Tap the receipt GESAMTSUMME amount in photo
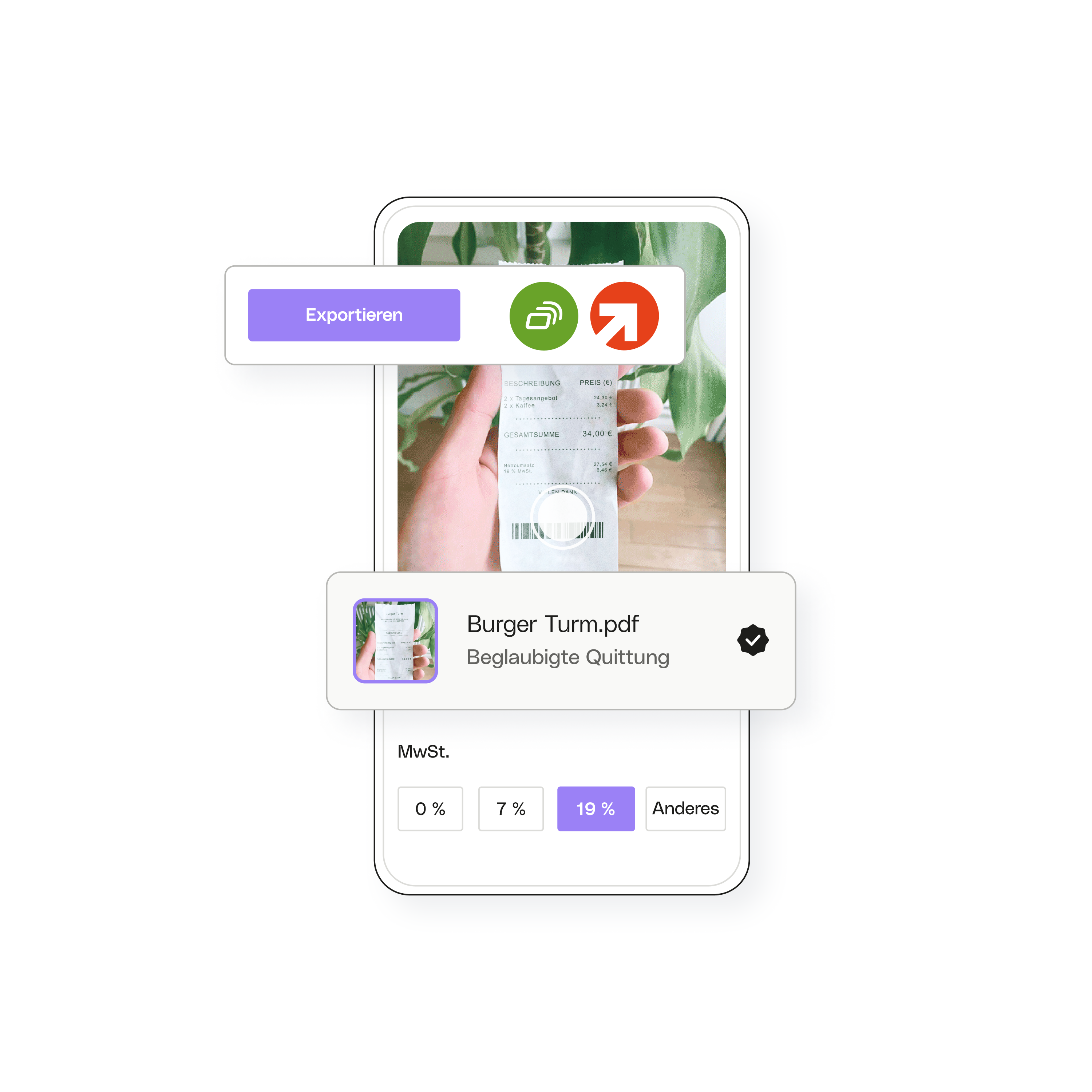This screenshot has width=1092, height=1092. tap(597, 434)
